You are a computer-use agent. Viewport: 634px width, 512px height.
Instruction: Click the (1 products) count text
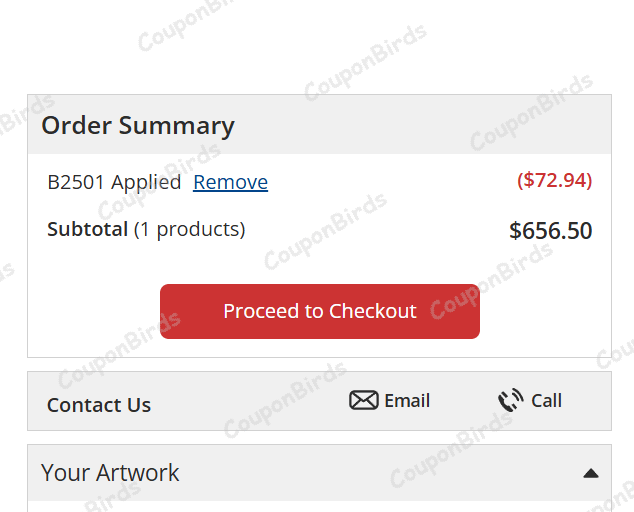coord(189,229)
